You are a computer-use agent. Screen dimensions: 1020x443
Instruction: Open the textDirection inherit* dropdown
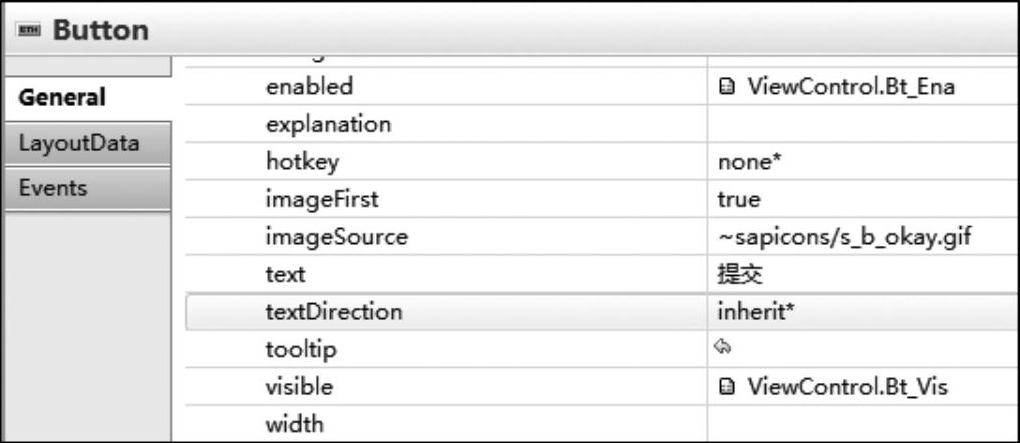tap(863, 312)
